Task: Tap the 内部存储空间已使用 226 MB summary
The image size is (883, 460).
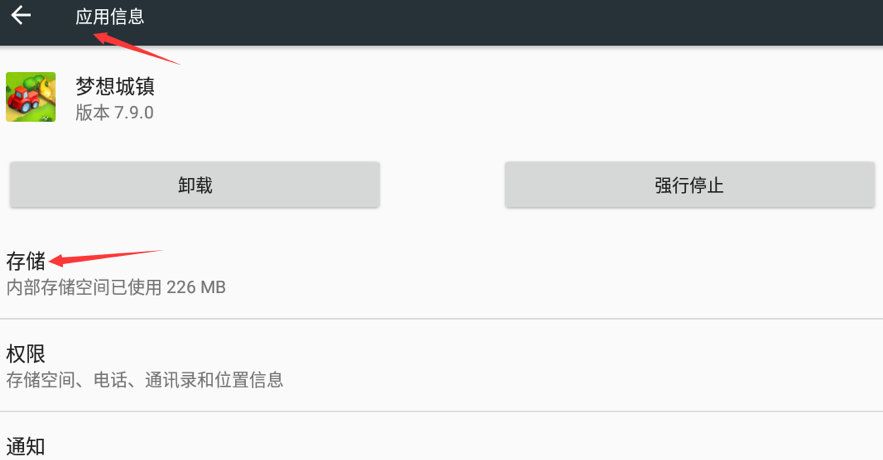Action: tap(116, 288)
